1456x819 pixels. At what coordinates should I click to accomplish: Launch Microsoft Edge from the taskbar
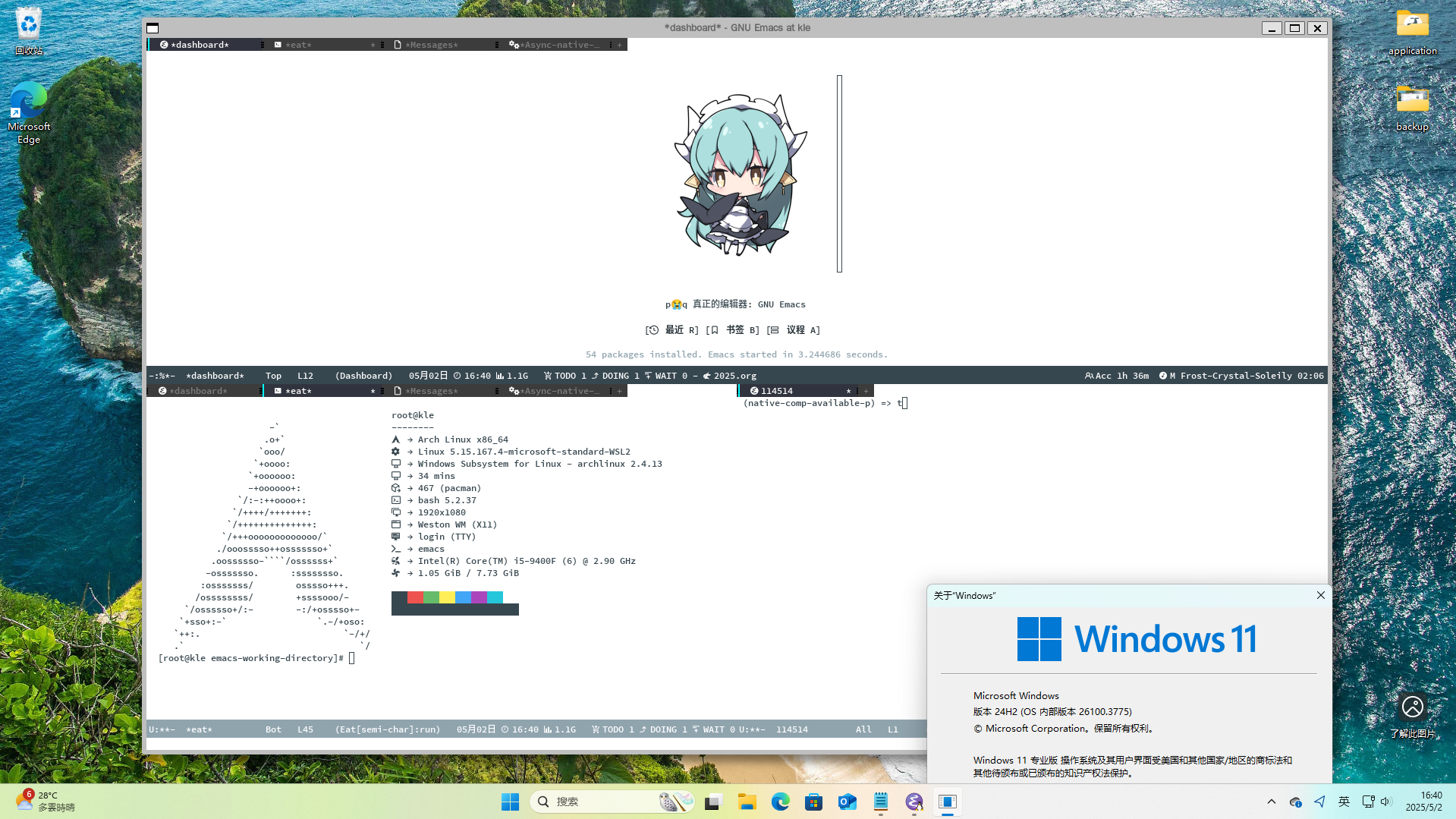(x=781, y=802)
